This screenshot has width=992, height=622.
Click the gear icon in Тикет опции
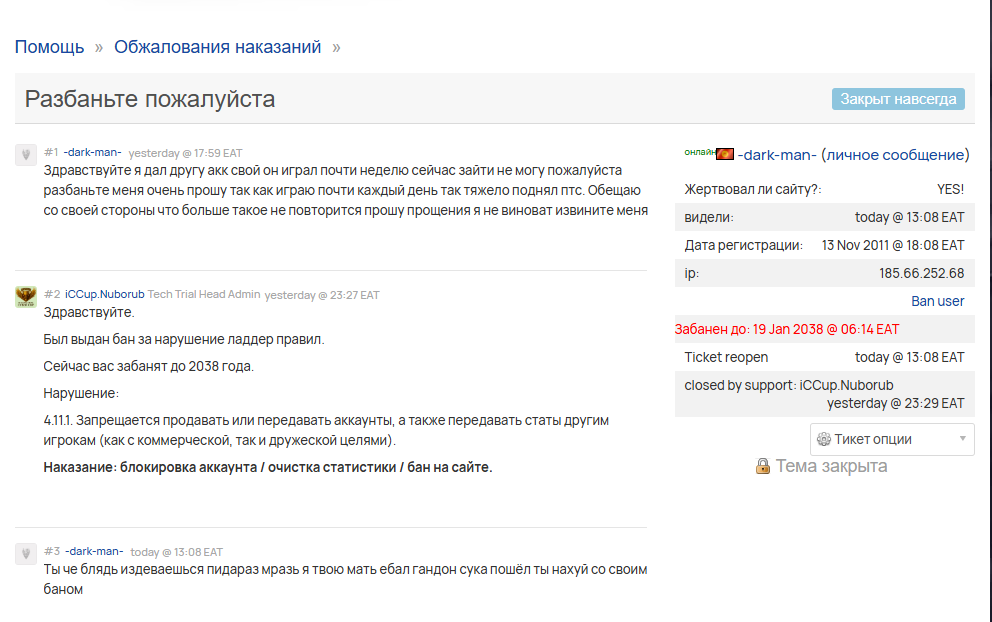(824, 439)
